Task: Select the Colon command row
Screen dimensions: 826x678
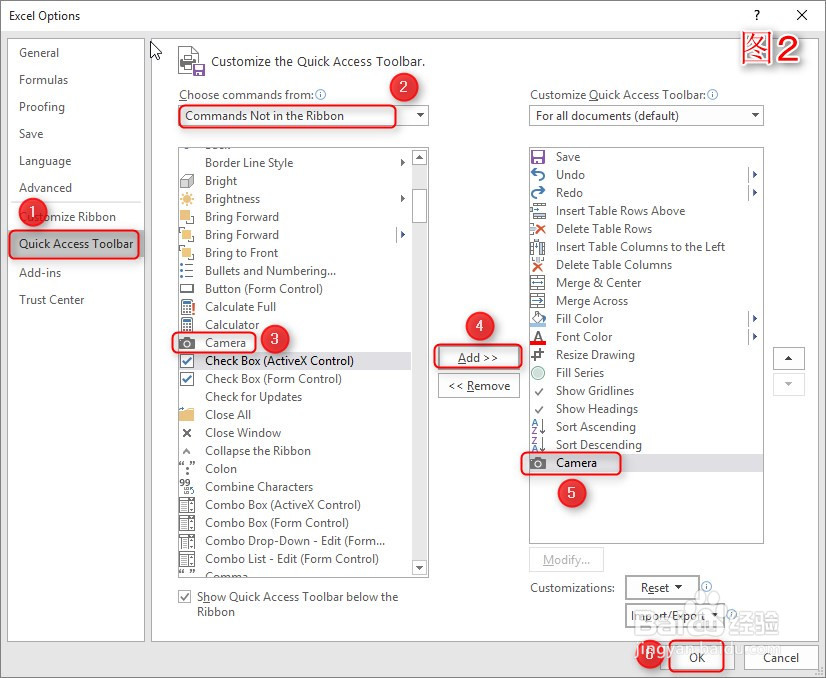Action: 294,469
